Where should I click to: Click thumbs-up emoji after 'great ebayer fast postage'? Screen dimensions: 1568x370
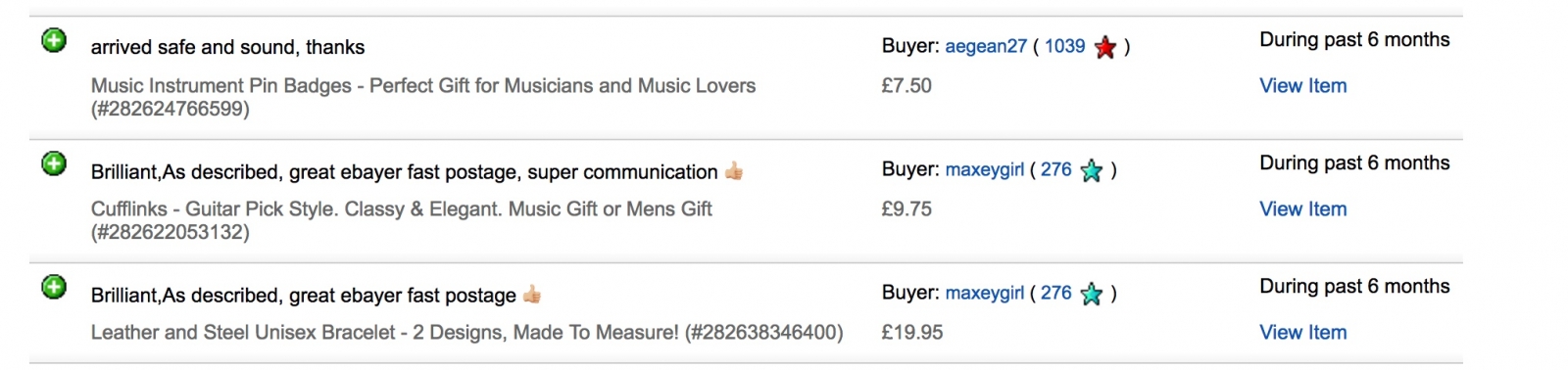pos(532,295)
